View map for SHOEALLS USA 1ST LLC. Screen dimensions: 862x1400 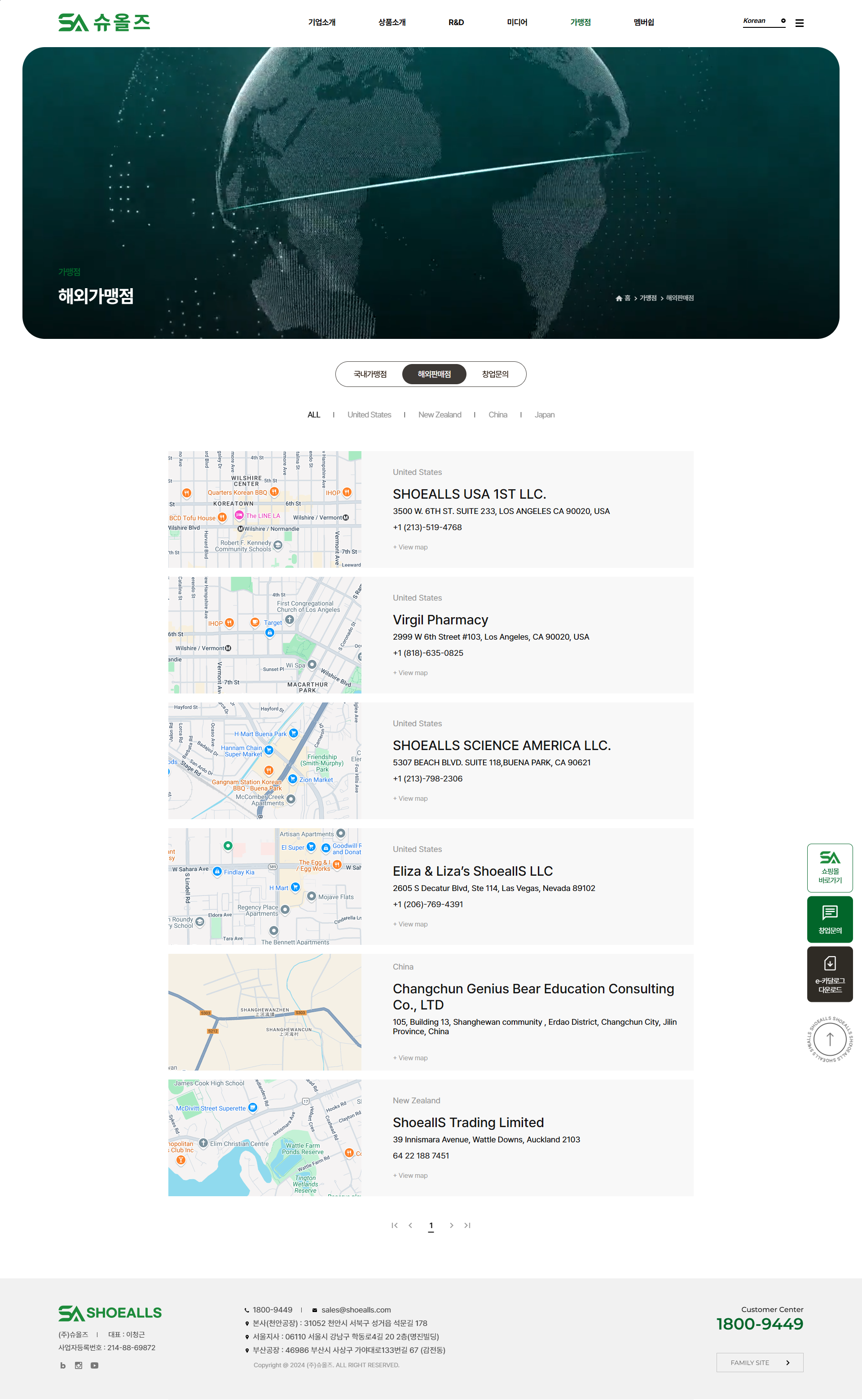[410, 547]
